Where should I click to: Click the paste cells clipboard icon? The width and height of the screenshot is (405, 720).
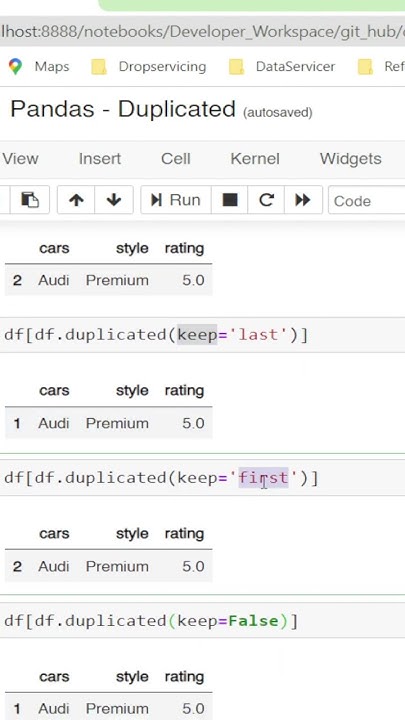tap(30, 200)
